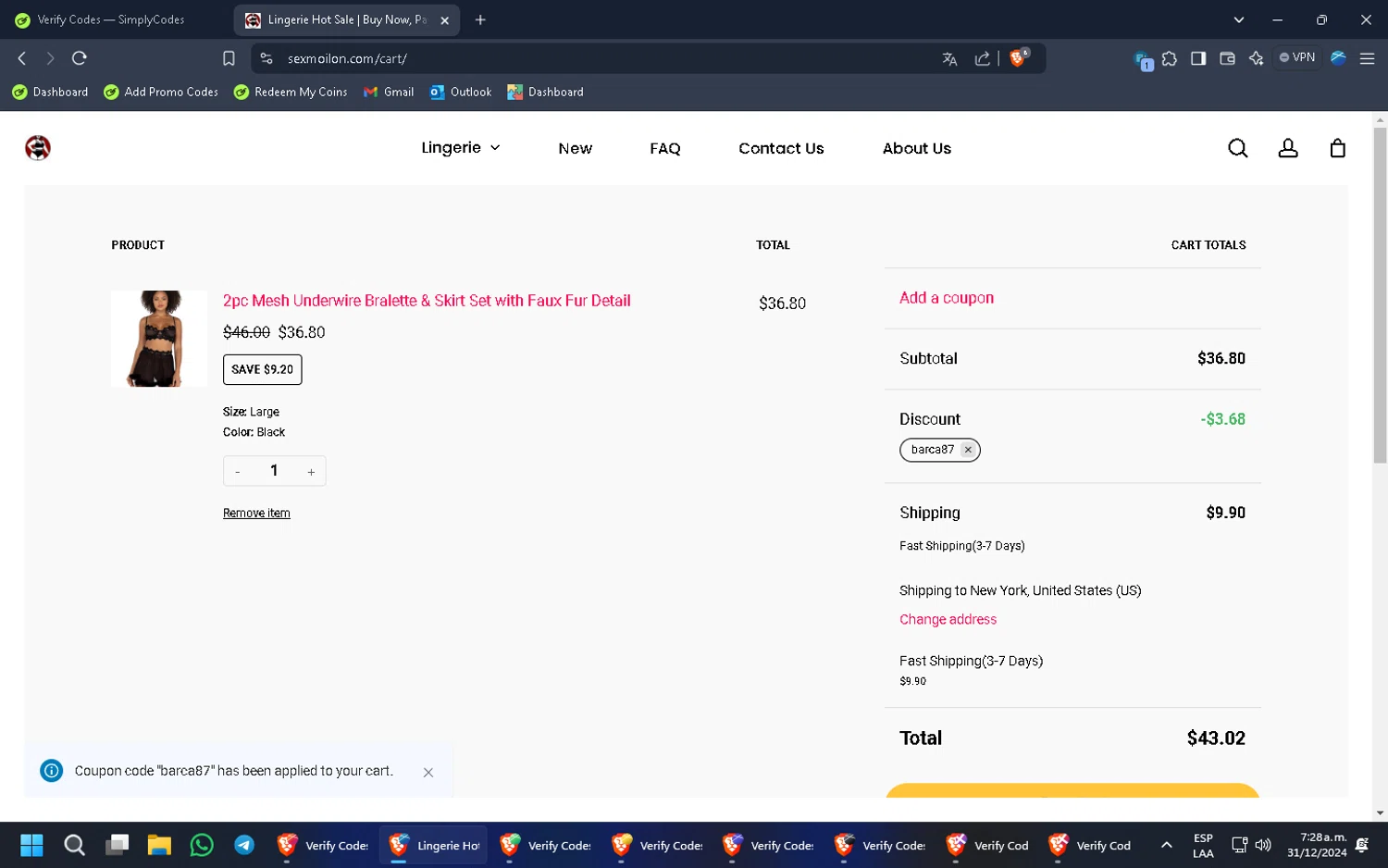Remove the barca87 coupon chip
1388x868 pixels.
pyautogui.click(x=968, y=450)
